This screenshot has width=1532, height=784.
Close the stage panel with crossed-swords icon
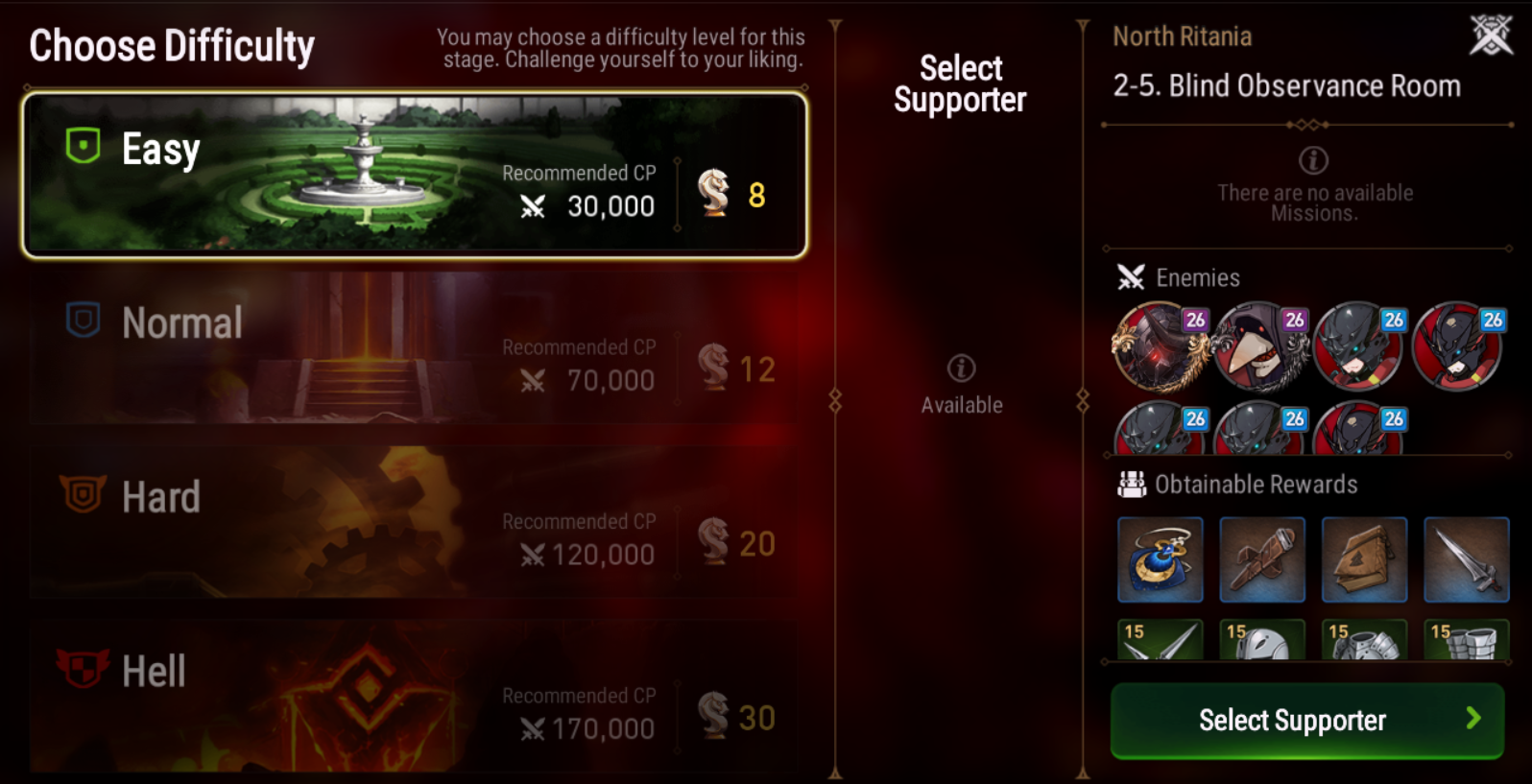tap(1491, 36)
